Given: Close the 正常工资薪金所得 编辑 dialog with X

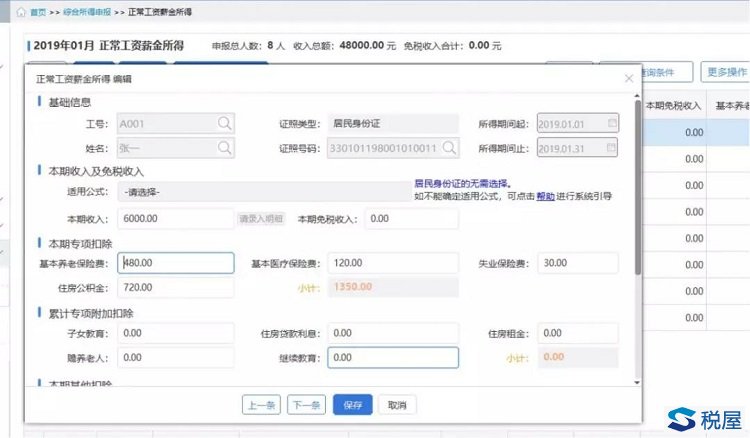Looking at the screenshot, I should point(628,77).
